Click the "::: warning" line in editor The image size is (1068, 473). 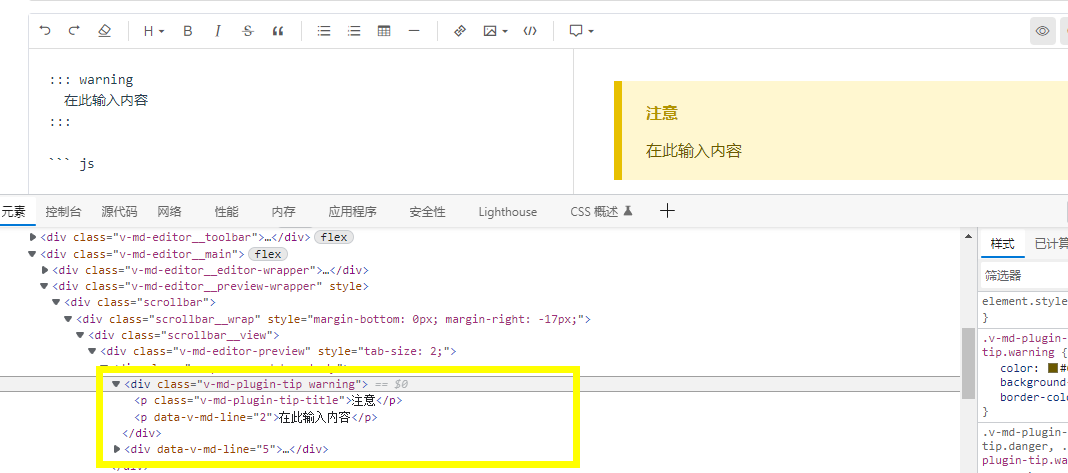coord(91,80)
